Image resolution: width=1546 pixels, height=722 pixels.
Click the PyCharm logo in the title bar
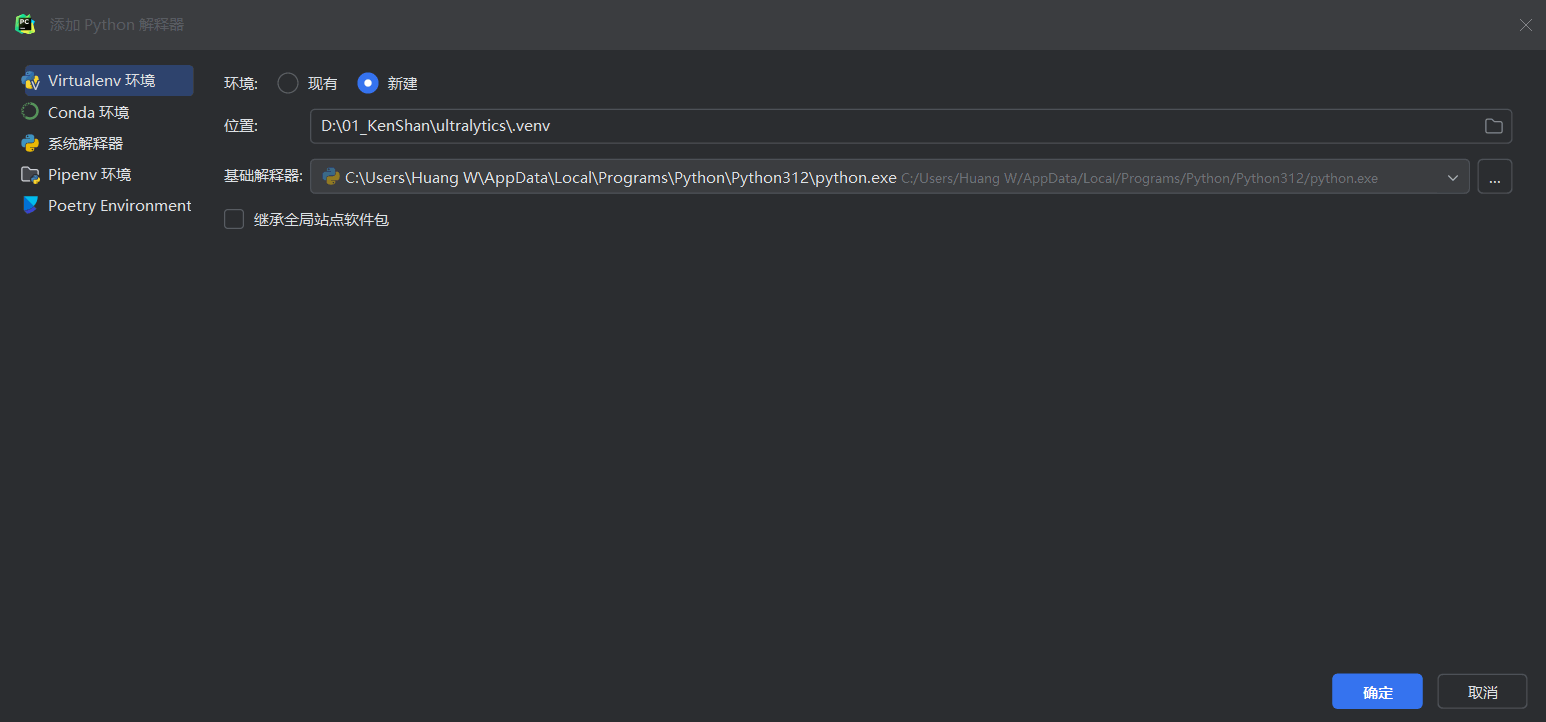click(x=25, y=24)
